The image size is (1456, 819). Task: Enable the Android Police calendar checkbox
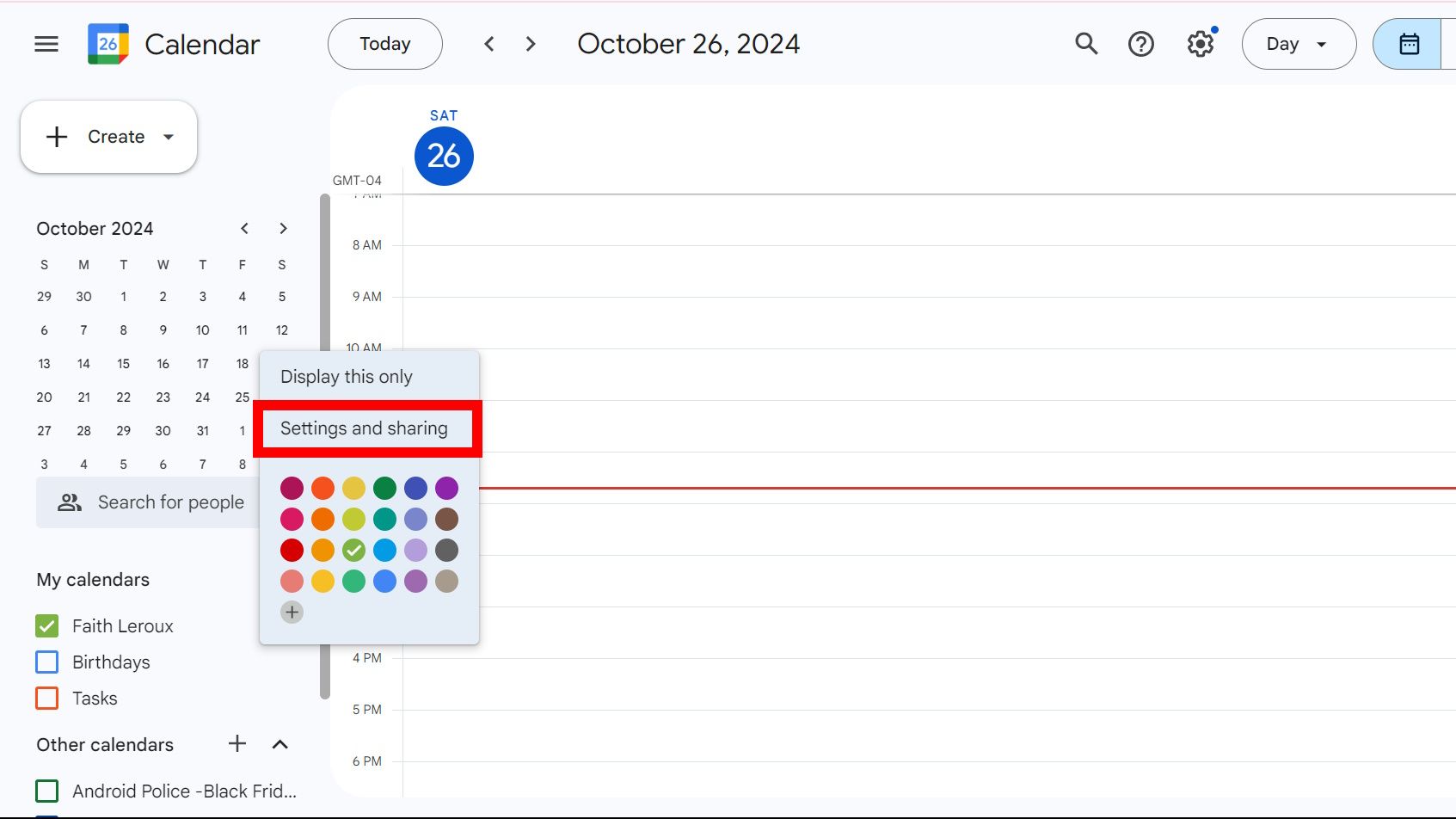coord(47,791)
